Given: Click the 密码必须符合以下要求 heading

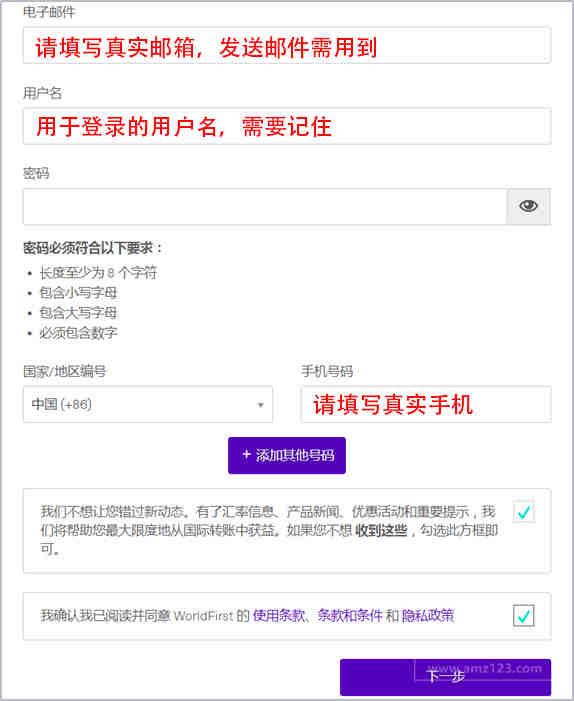Looking at the screenshot, I should pyautogui.click(x=93, y=247).
